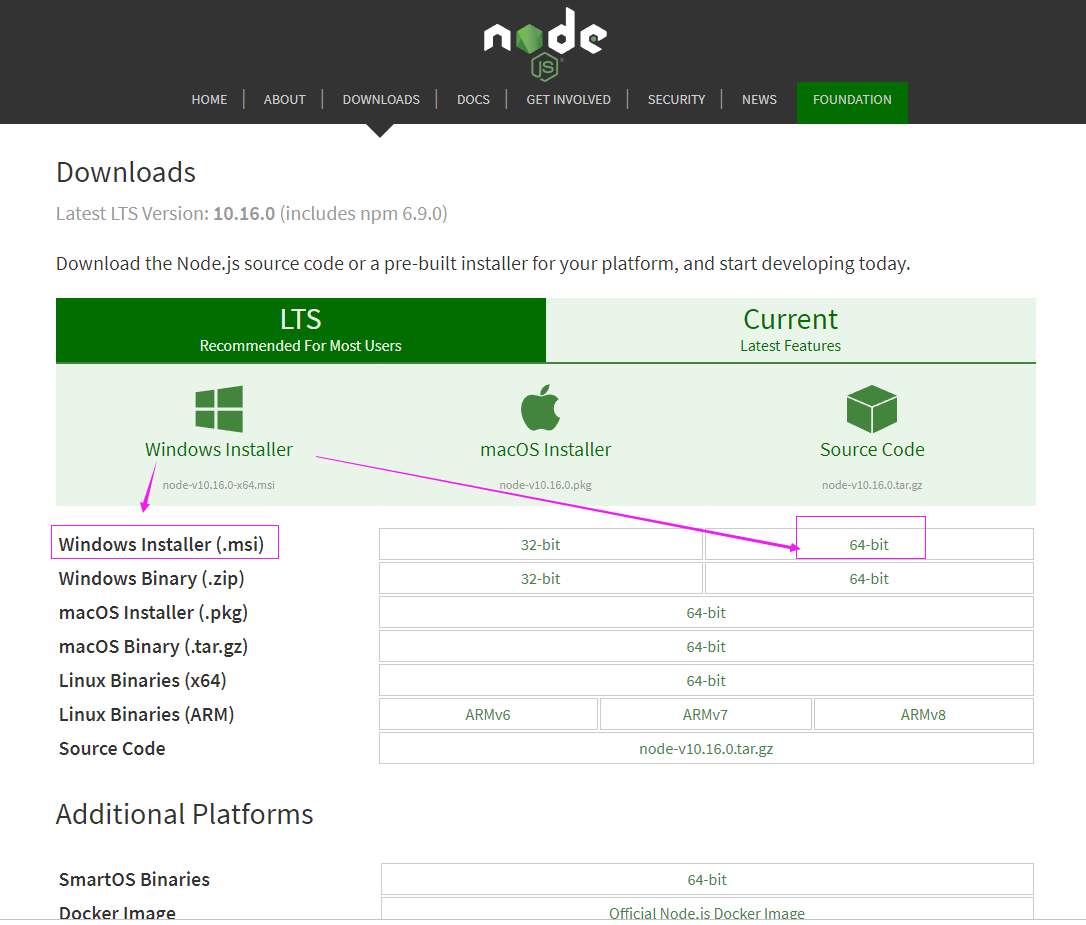Download Windows Binary 64-bit zip

click(x=868, y=578)
